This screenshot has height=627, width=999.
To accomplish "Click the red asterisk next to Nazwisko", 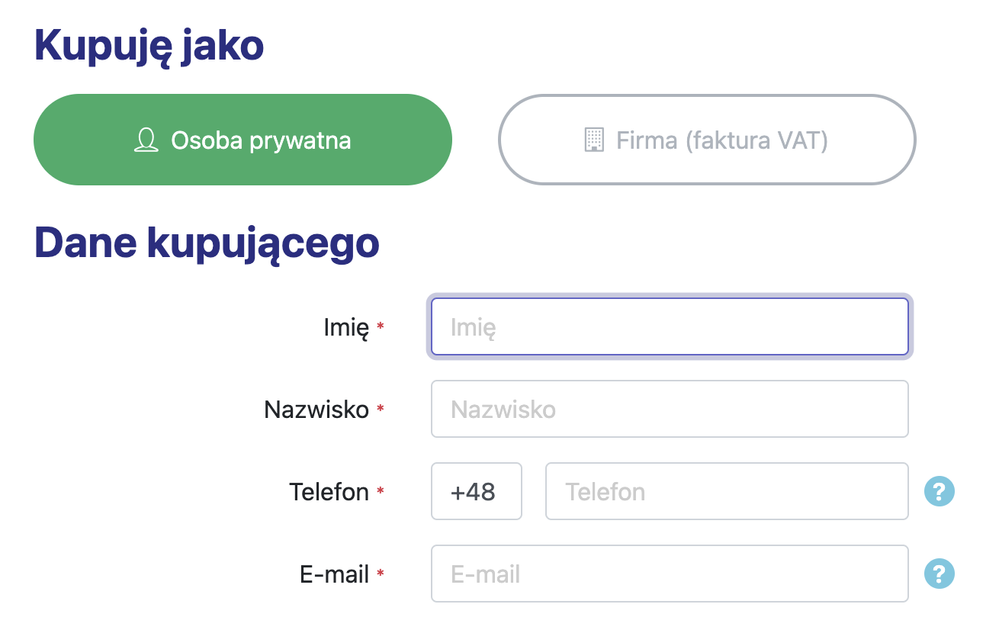I will pyautogui.click(x=380, y=408).
